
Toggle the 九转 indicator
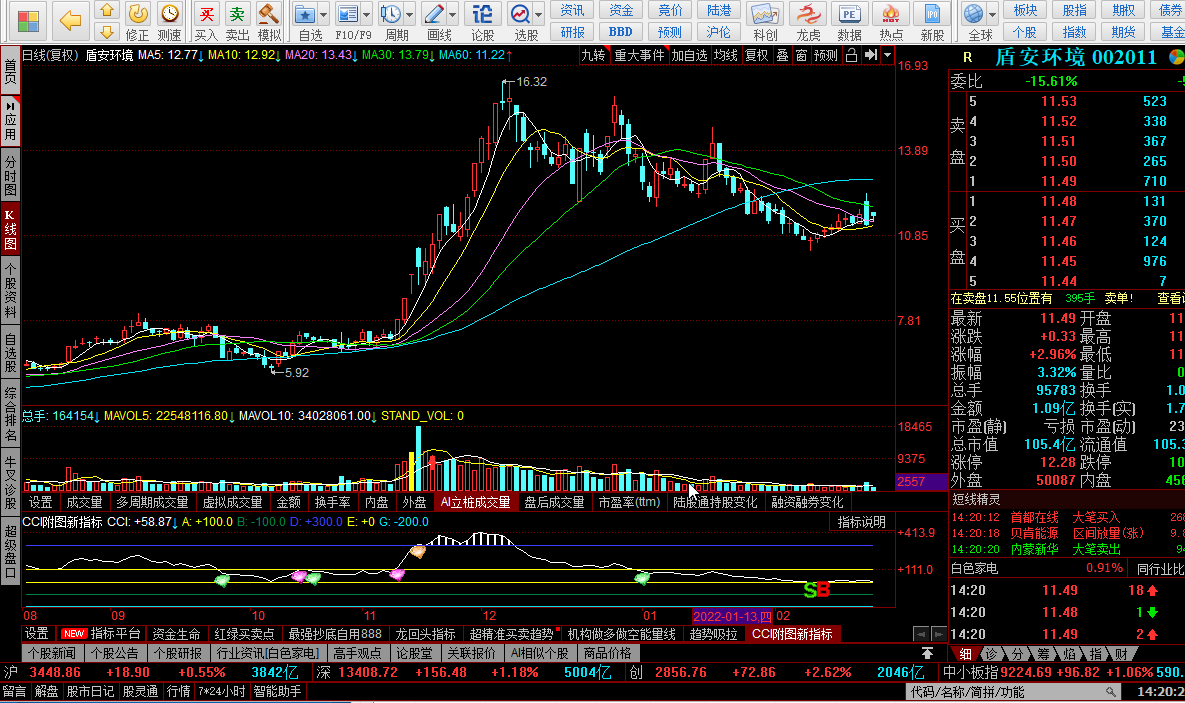click(594, 55)
